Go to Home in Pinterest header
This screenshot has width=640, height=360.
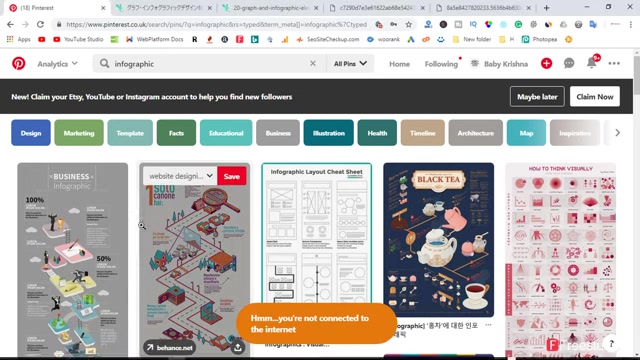coord(399,64)
